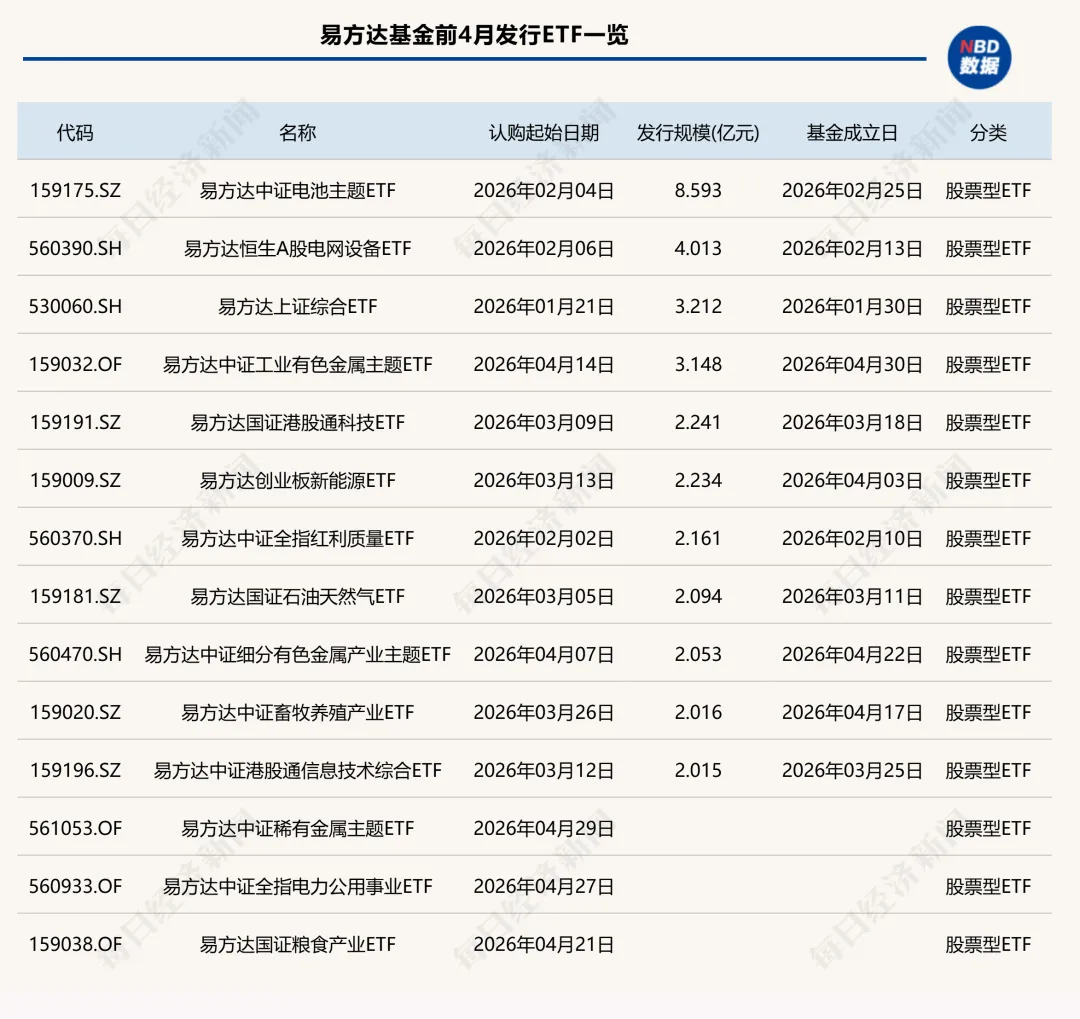Click fund code 159191.SZ

click(x=75, y=422)
